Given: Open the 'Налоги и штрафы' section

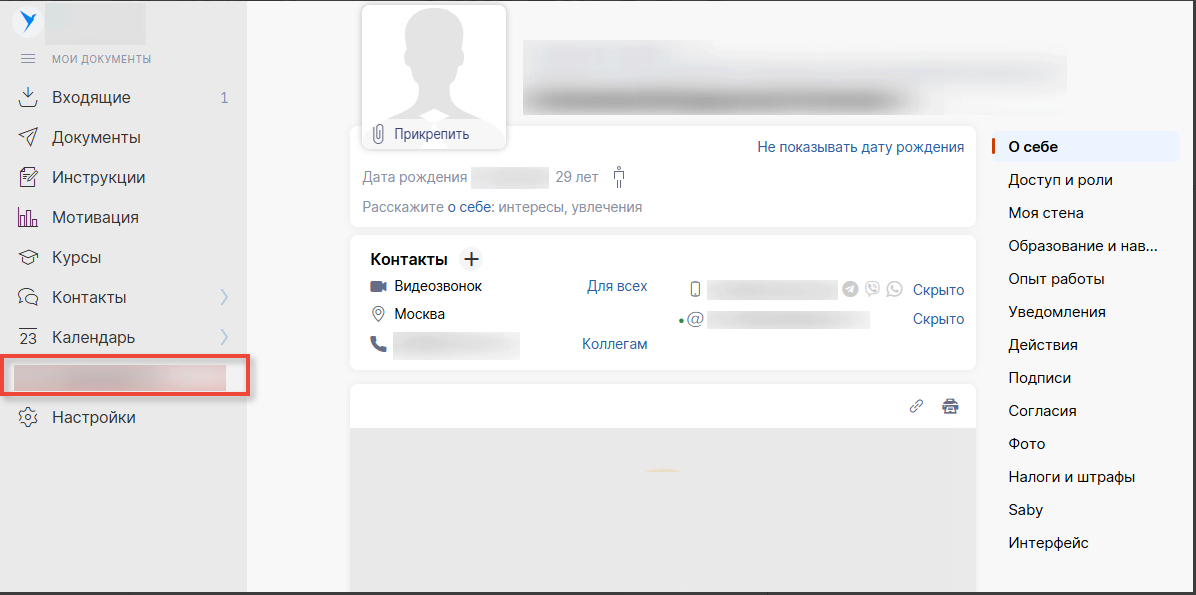Looking at the screenshot, I should (x=1071, y=477).
